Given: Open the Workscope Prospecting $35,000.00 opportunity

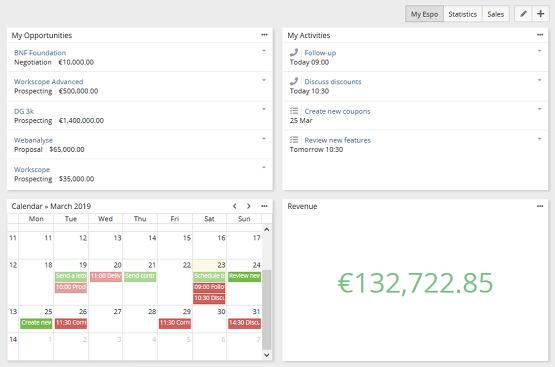Looking at the screenshot, I should (x=32, y=170).
